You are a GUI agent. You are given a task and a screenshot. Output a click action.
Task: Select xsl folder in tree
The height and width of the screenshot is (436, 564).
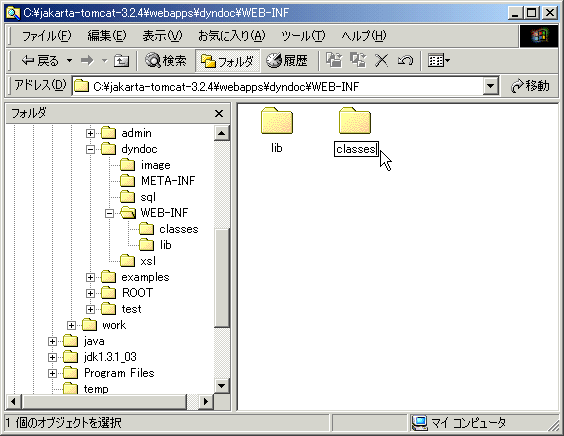148,261
